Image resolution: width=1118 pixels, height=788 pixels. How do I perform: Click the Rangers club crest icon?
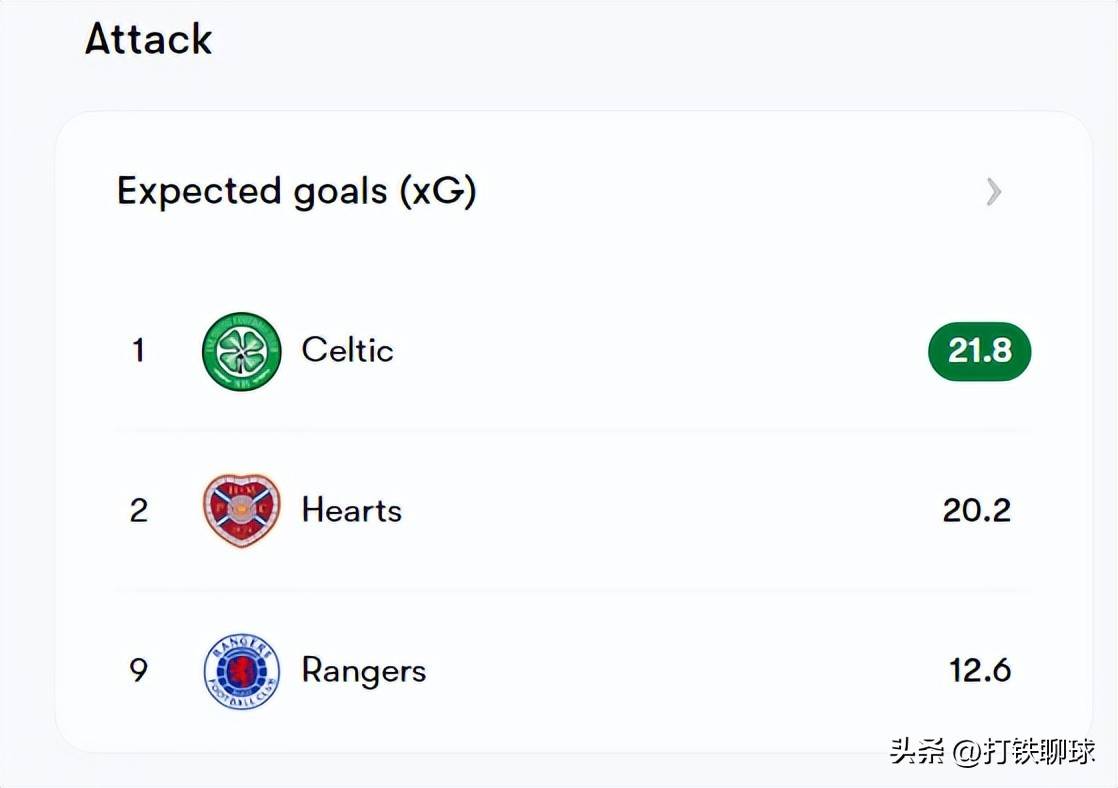click(241, 671)
